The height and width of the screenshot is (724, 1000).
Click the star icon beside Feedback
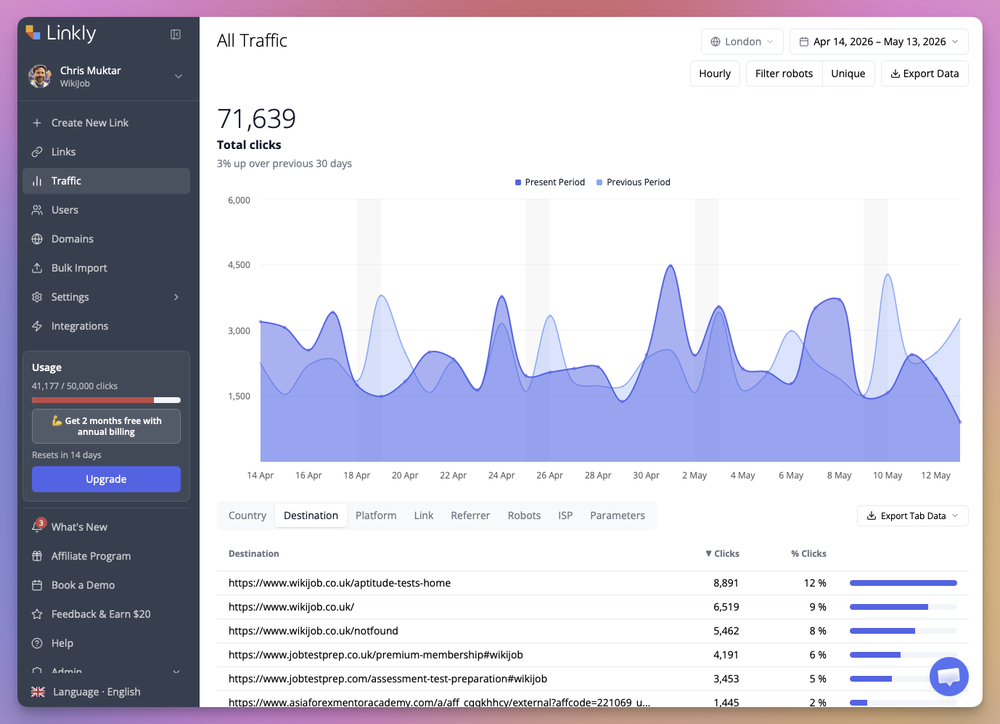37,614
